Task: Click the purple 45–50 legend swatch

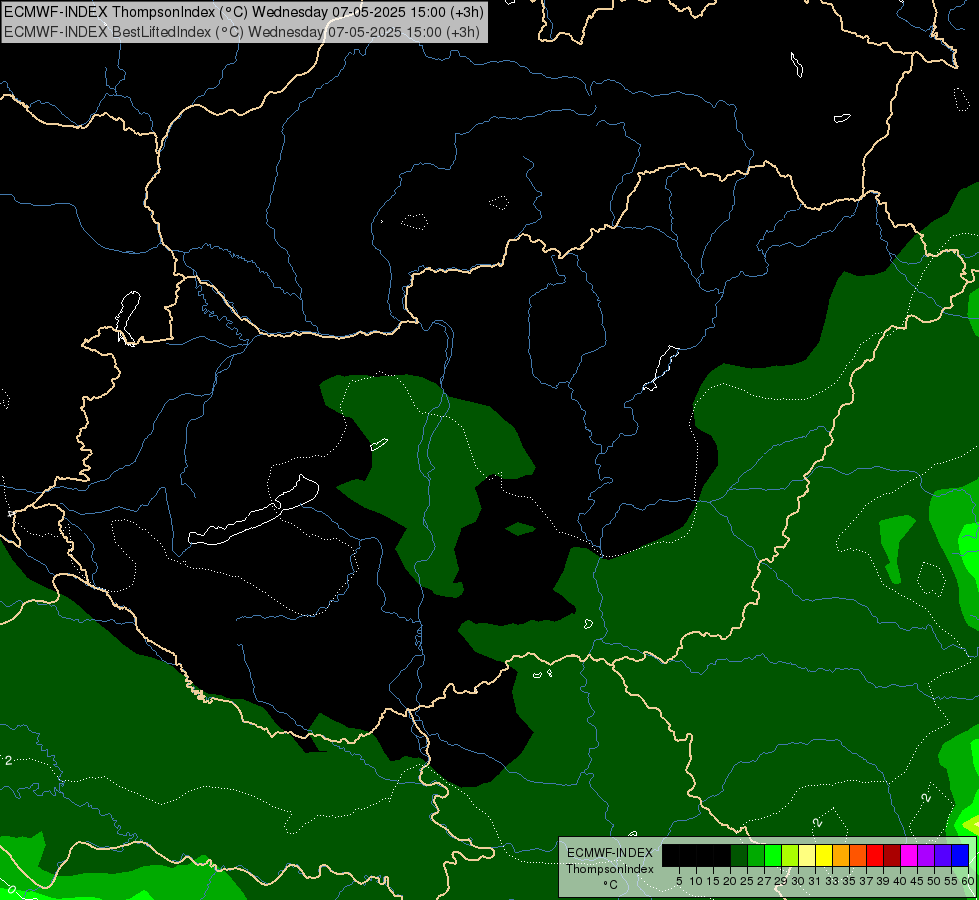Action: tap(926, 856)
